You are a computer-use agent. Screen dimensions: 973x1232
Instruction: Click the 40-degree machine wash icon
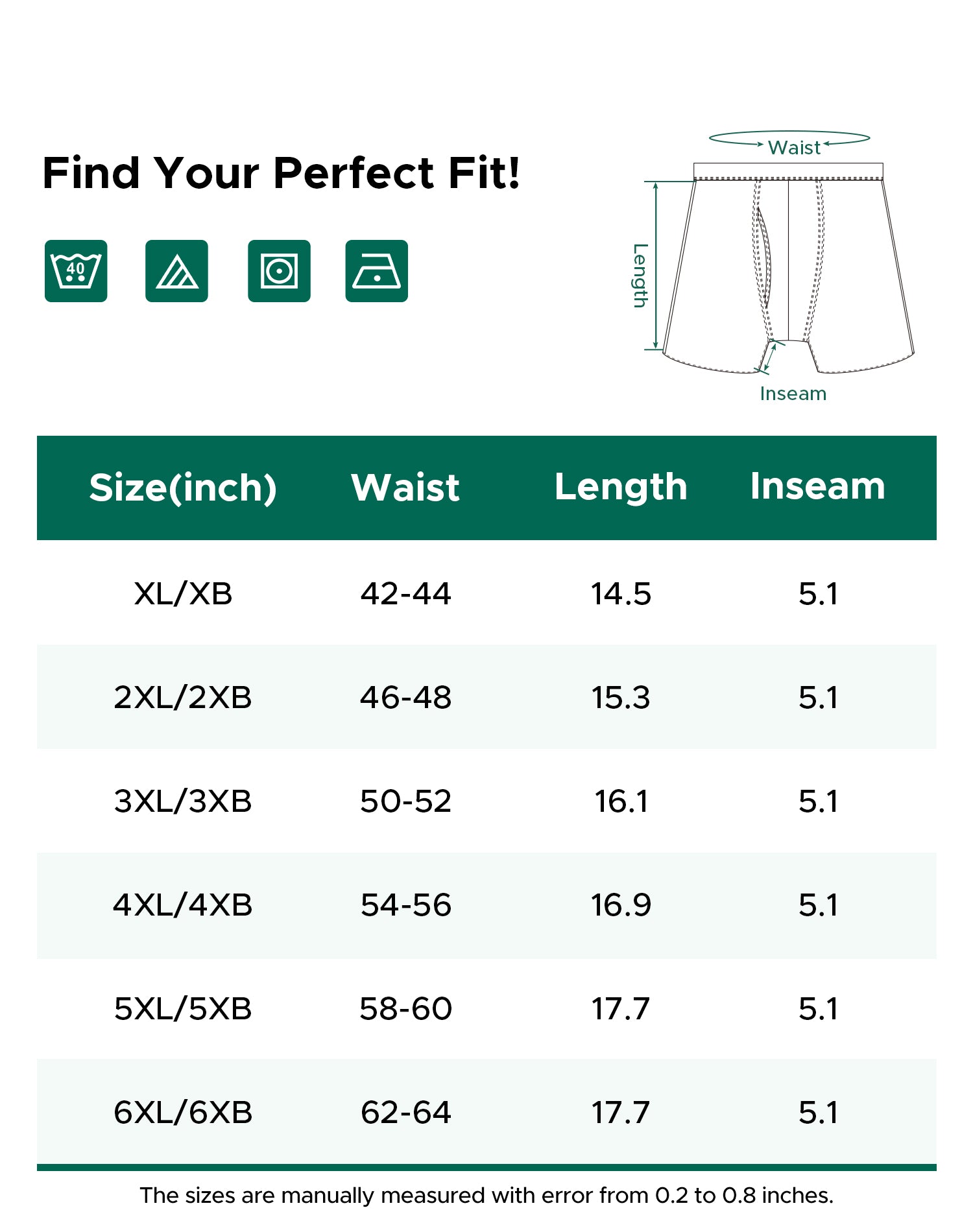pyautogui.click(x=76, y=271)
